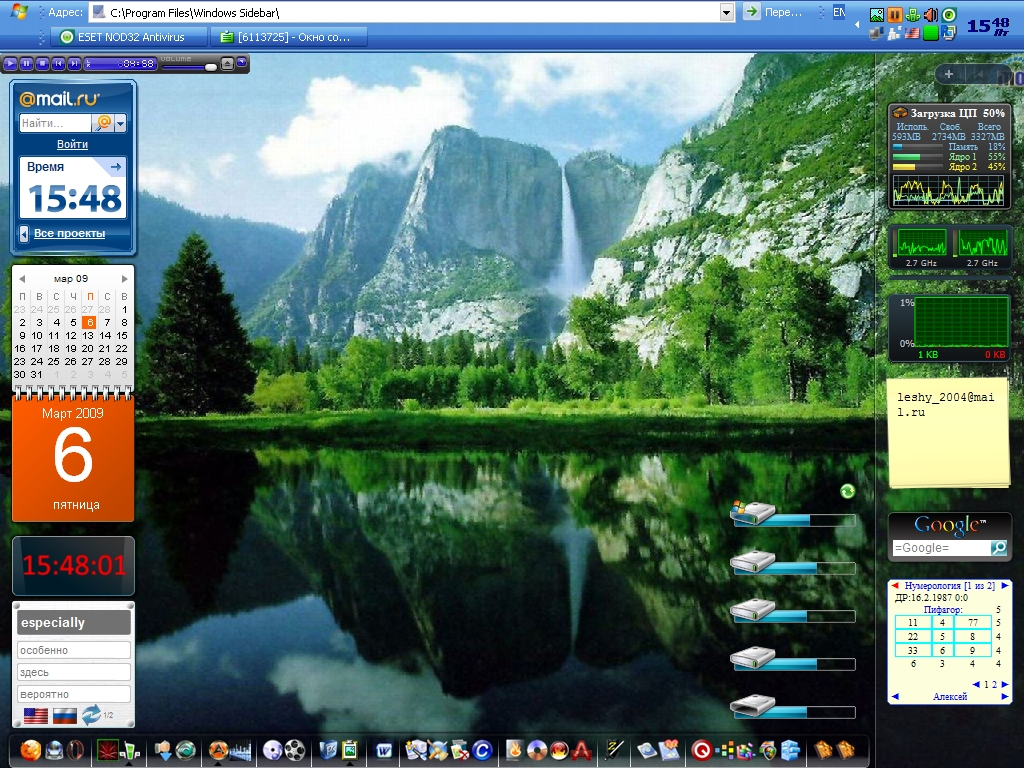Click the green refresh icon above drive meters
This screenshot has height=768, width=1024.
point(847,491)
